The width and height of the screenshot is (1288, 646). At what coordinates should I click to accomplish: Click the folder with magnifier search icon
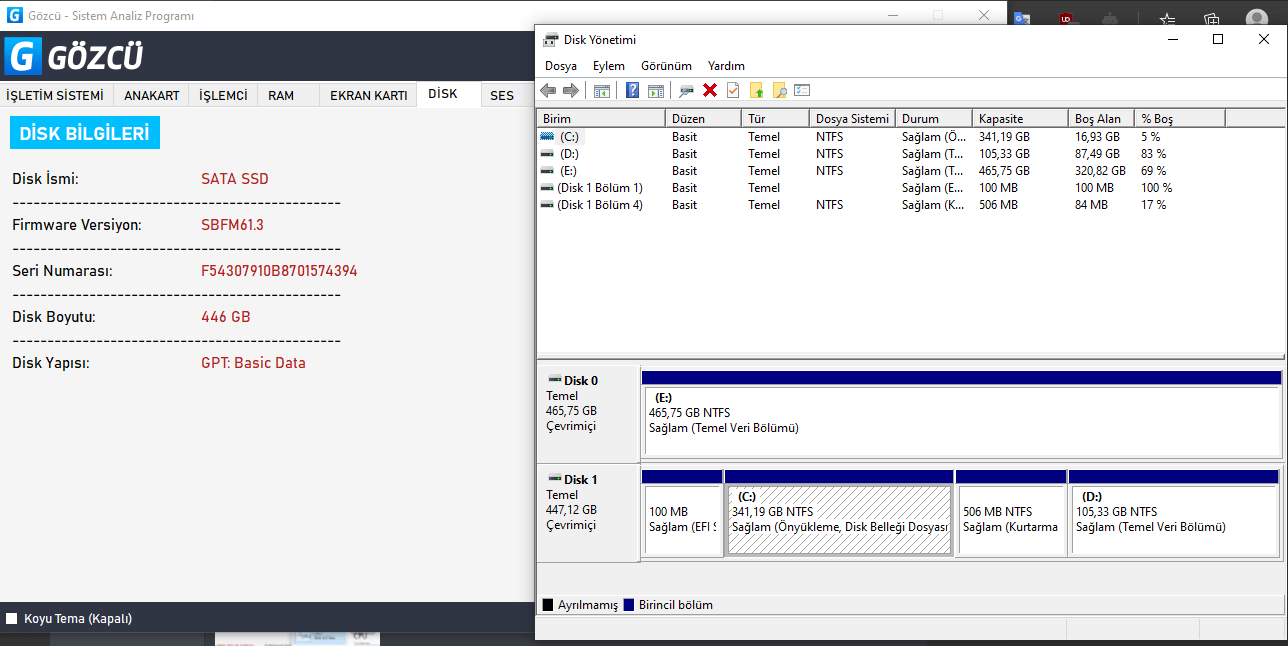click(x=779, y=91)
